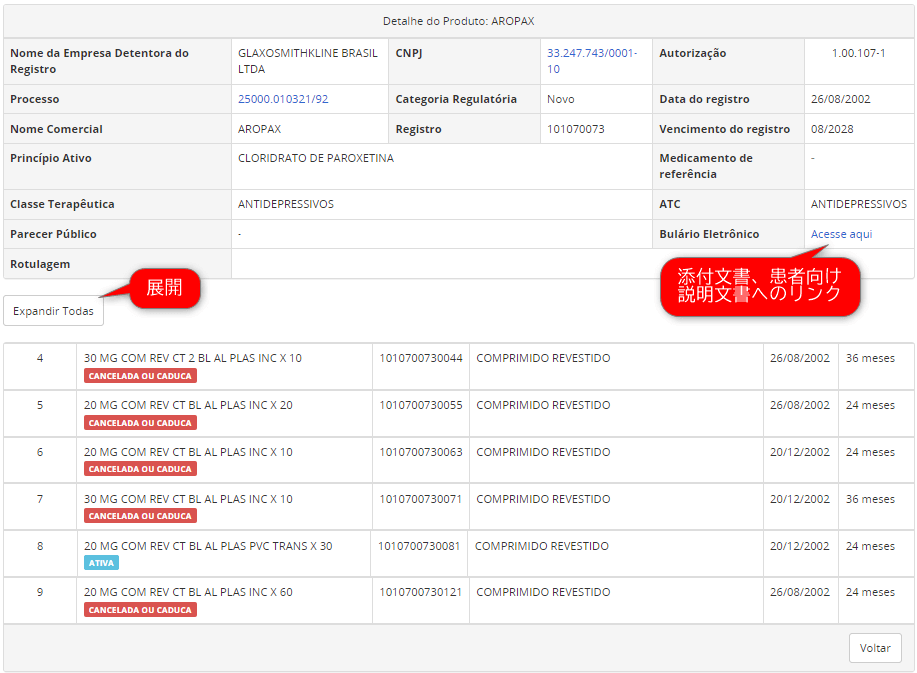Click Cancelada ou Caduca badge in row 9

click(140, 610)
